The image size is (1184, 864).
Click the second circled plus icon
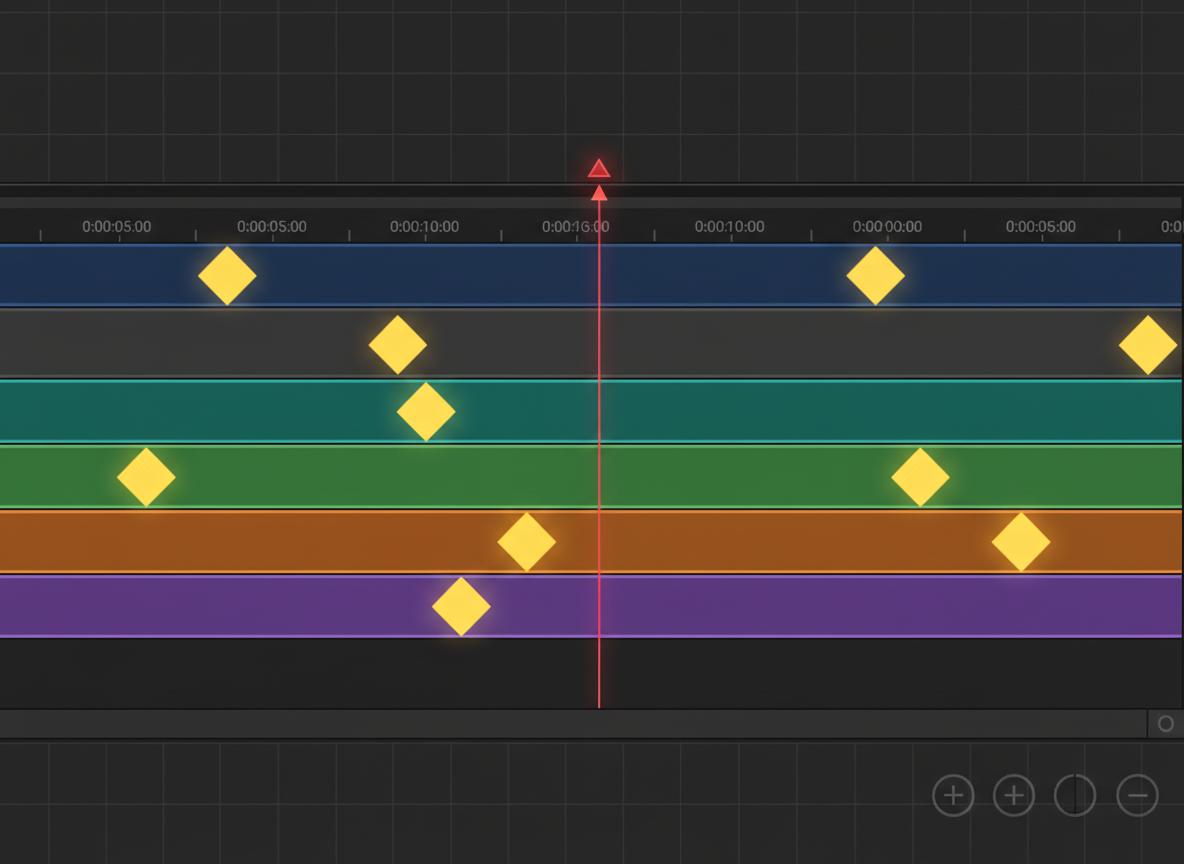coord(1014,796)
